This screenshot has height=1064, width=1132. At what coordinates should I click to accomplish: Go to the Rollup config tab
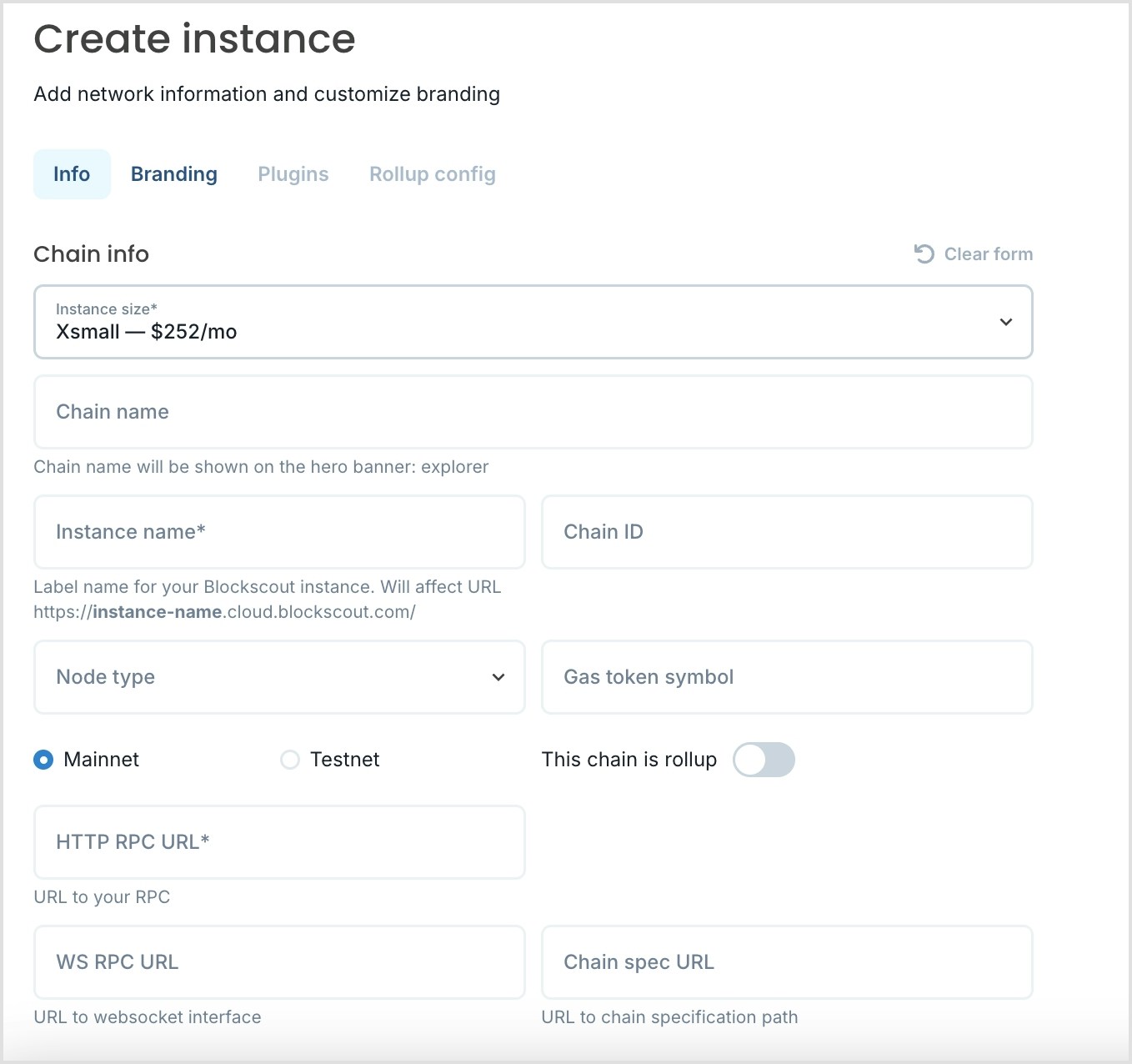pos(433,174)
